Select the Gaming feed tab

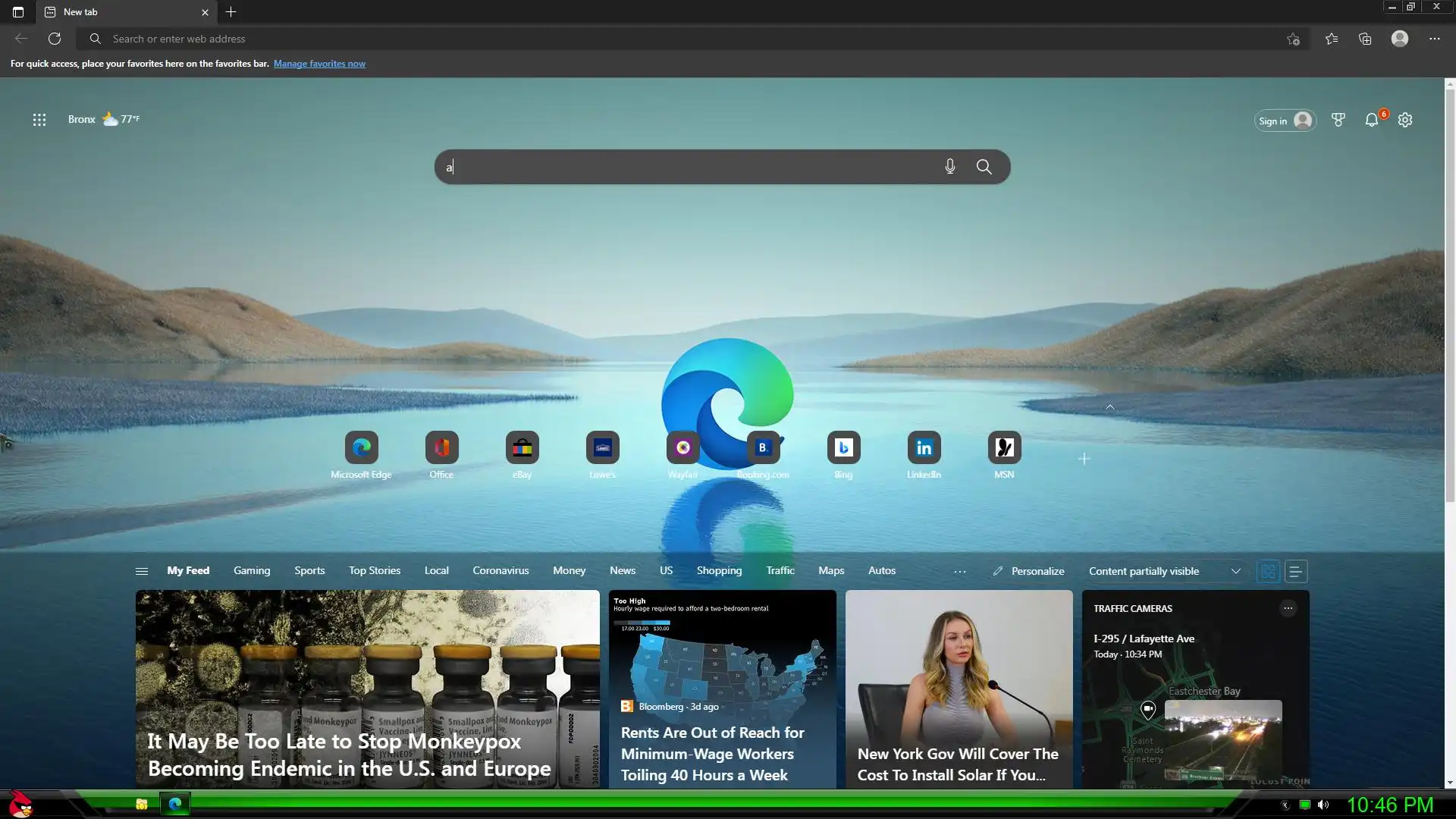tap(252, 570)
